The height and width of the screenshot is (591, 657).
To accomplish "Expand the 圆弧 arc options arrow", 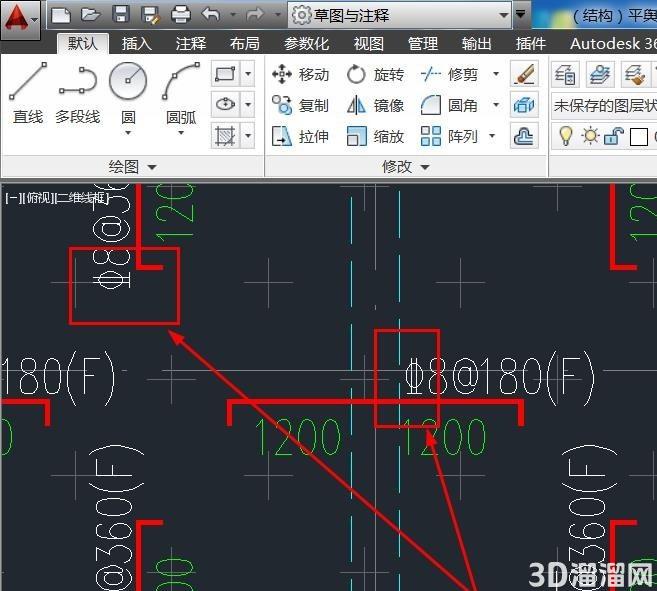I will click(x=181, y=133).
